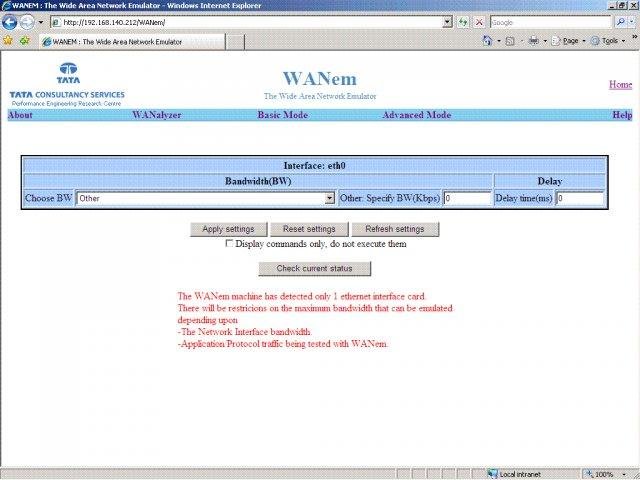The height and width of the screenshot is (480, 640).
Task: Click the Check current status button
Action: (x=314, y=269)
